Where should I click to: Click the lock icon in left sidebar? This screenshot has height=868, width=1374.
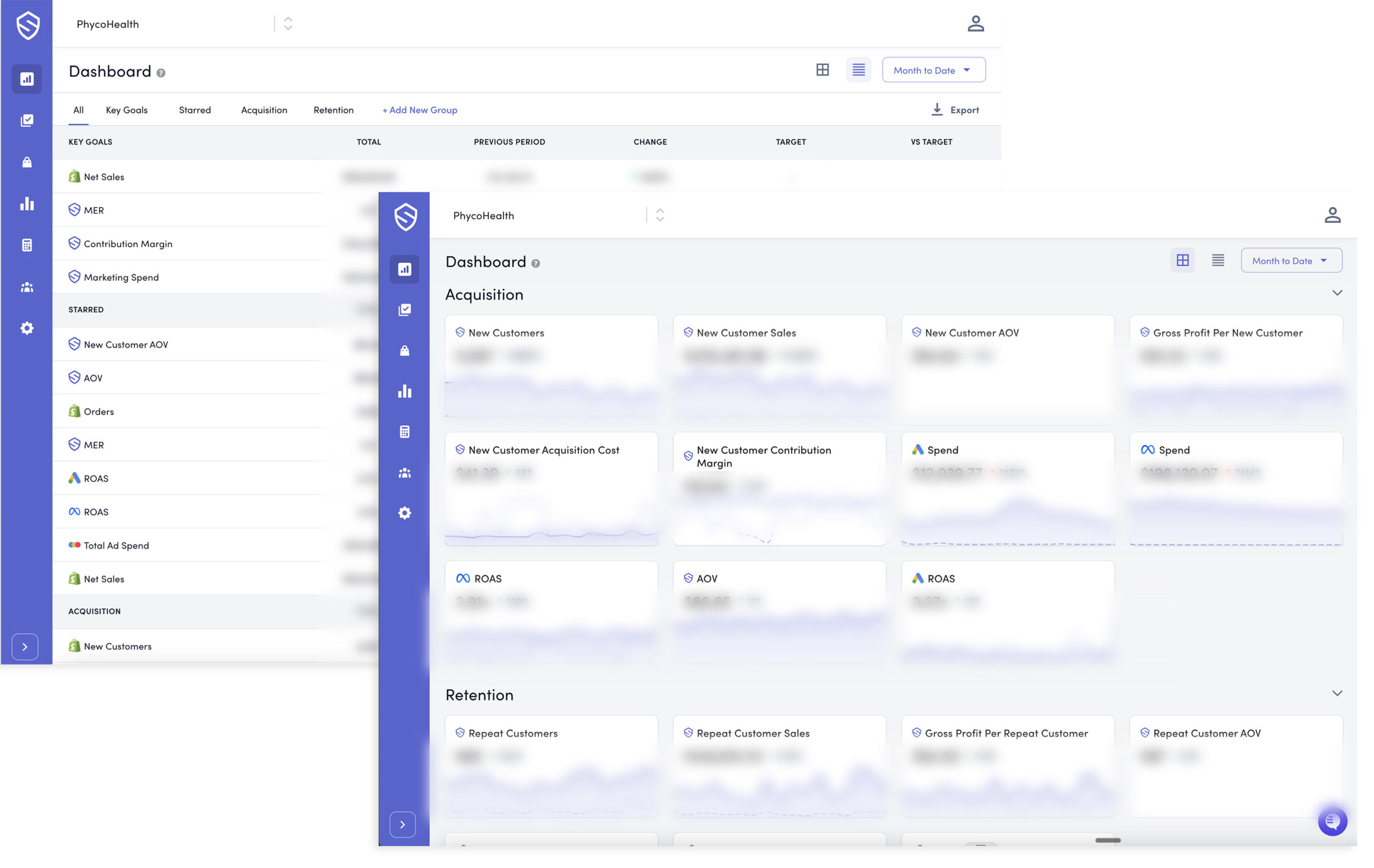27,163
